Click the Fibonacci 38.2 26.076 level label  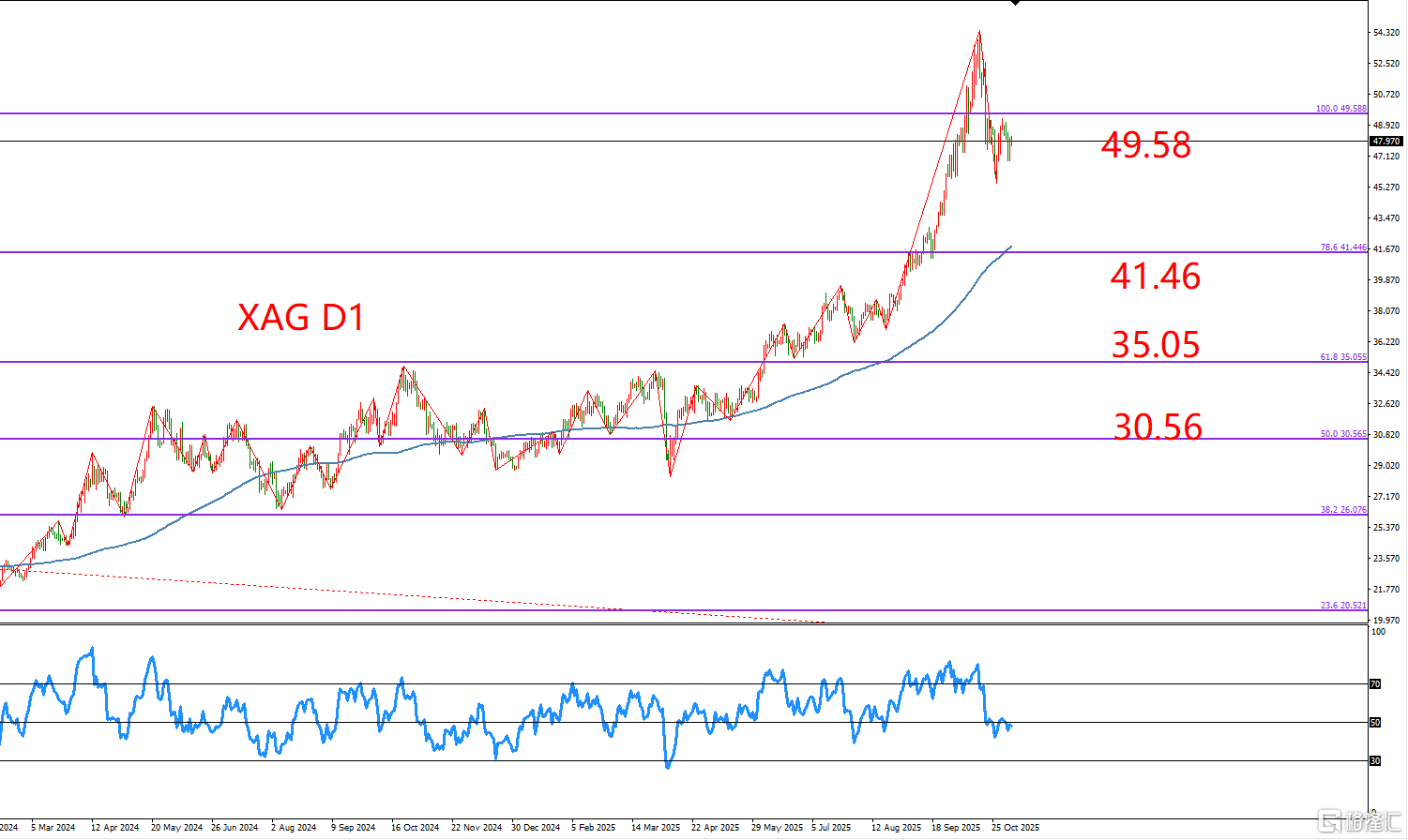tap(1343, 510)
